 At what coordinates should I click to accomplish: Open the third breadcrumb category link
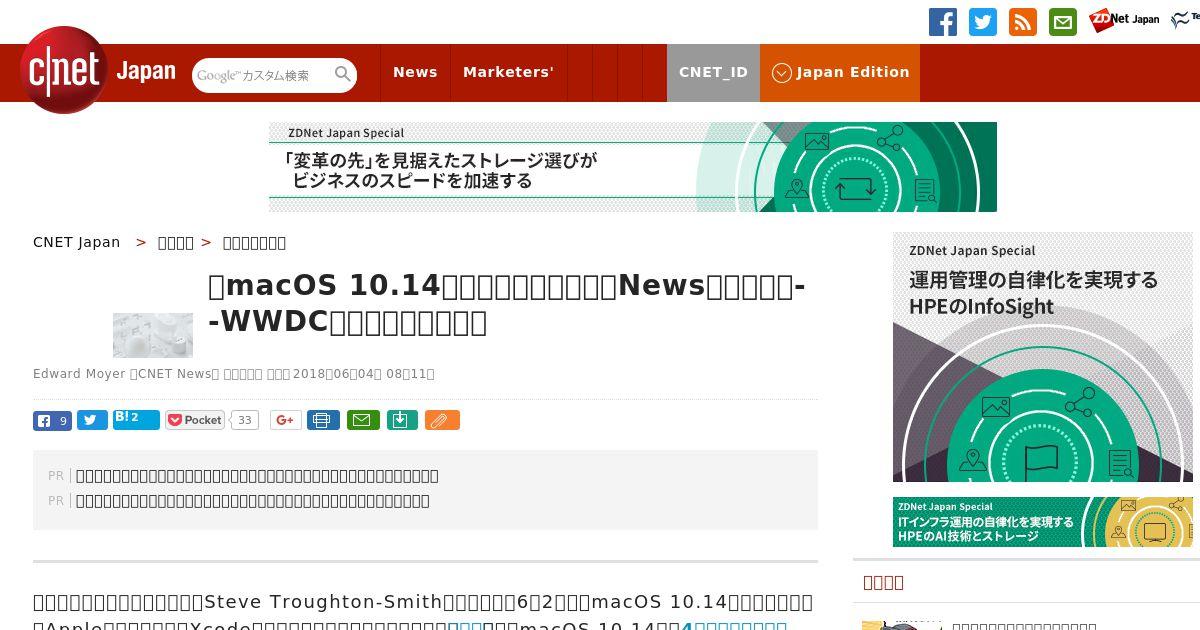(254, 242)
